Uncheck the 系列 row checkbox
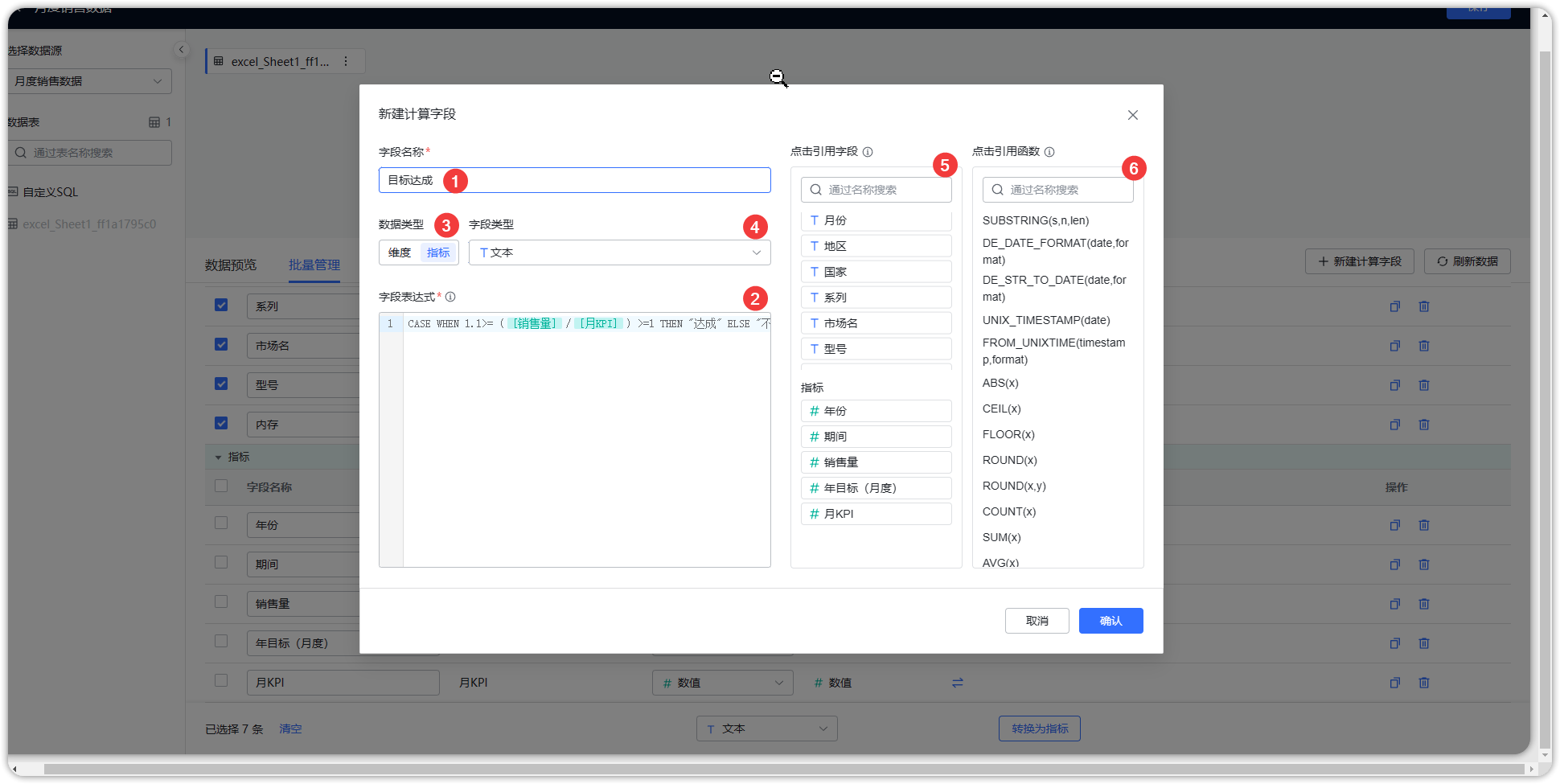The width and height of the screenshot is (1560, 784). 221,305
